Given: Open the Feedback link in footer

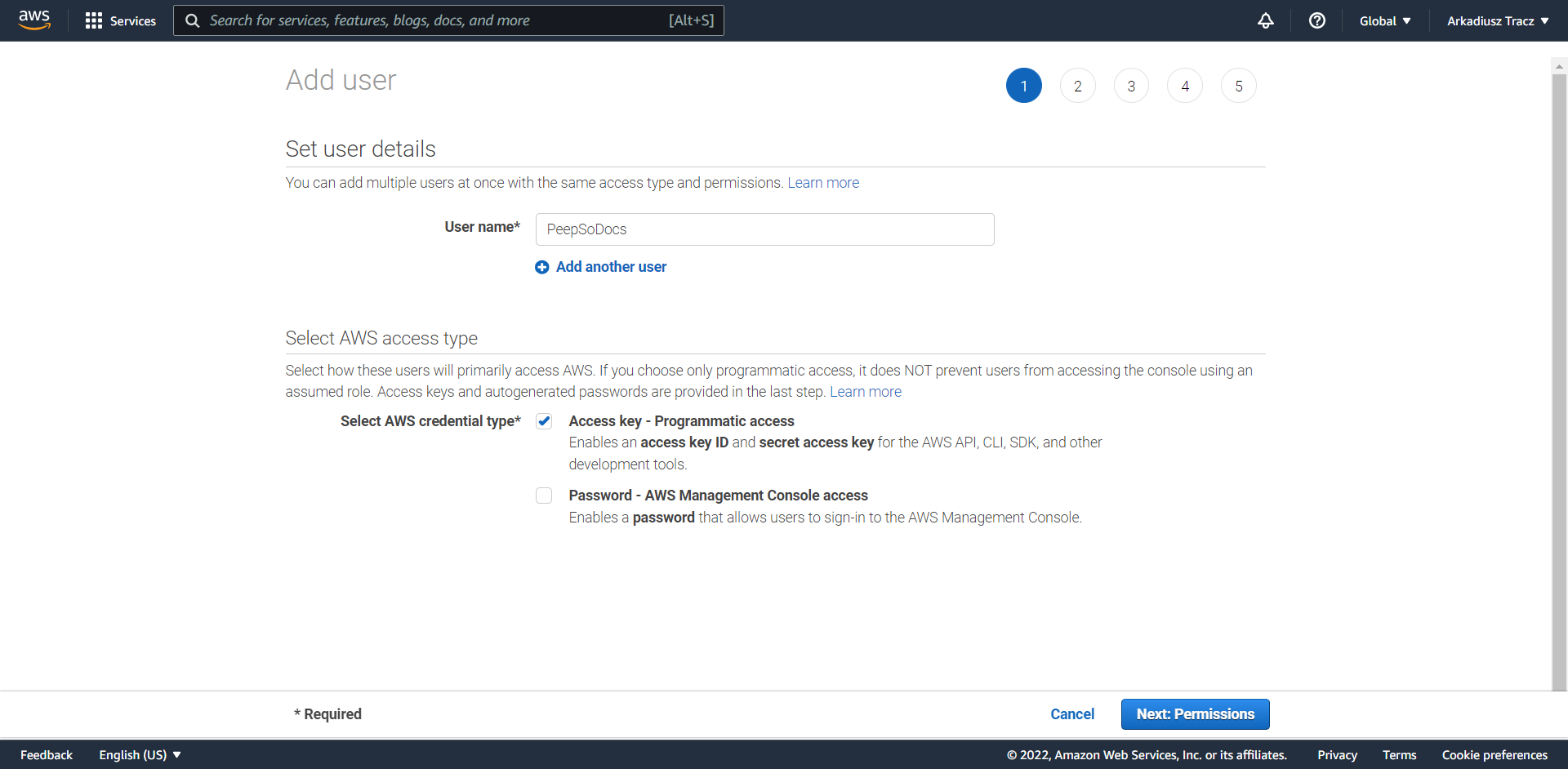Looking at the screenshot, I should [47, 755].
